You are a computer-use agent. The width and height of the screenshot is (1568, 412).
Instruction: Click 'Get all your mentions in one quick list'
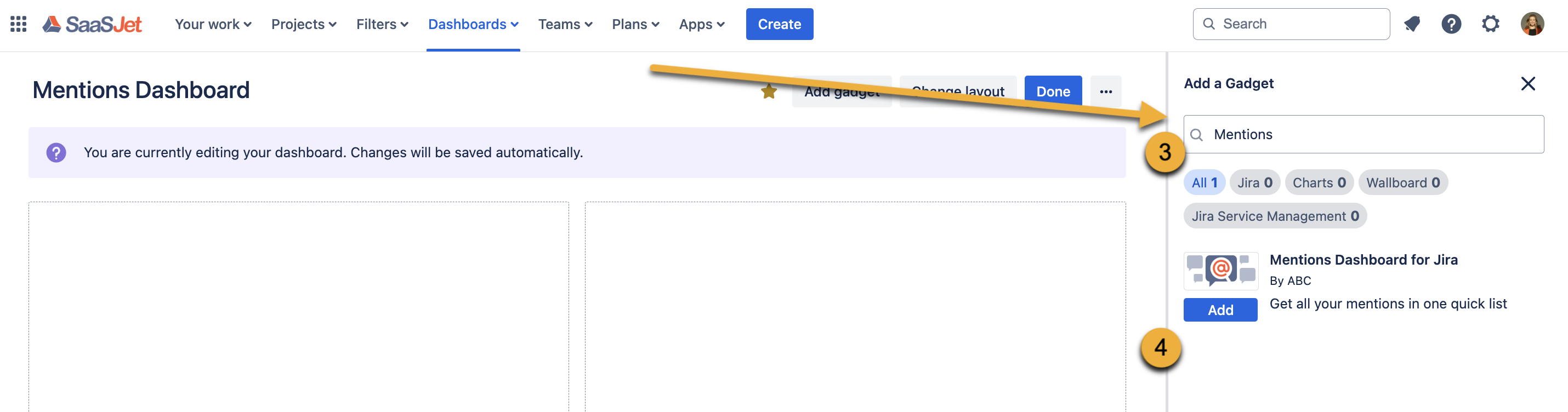[x=1388, y=304]
